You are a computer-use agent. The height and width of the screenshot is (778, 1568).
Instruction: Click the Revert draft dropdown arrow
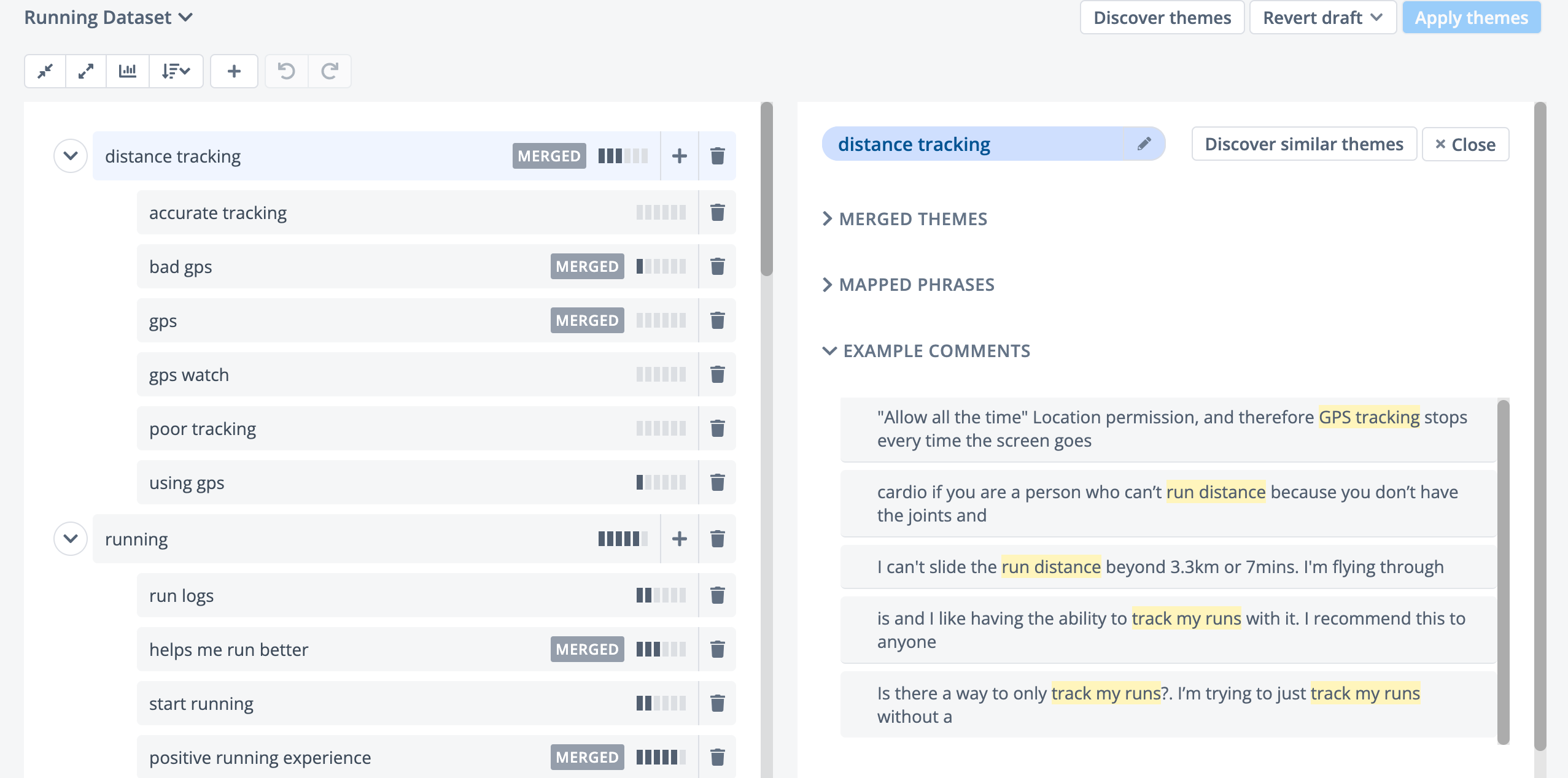tap(1382, 18)
